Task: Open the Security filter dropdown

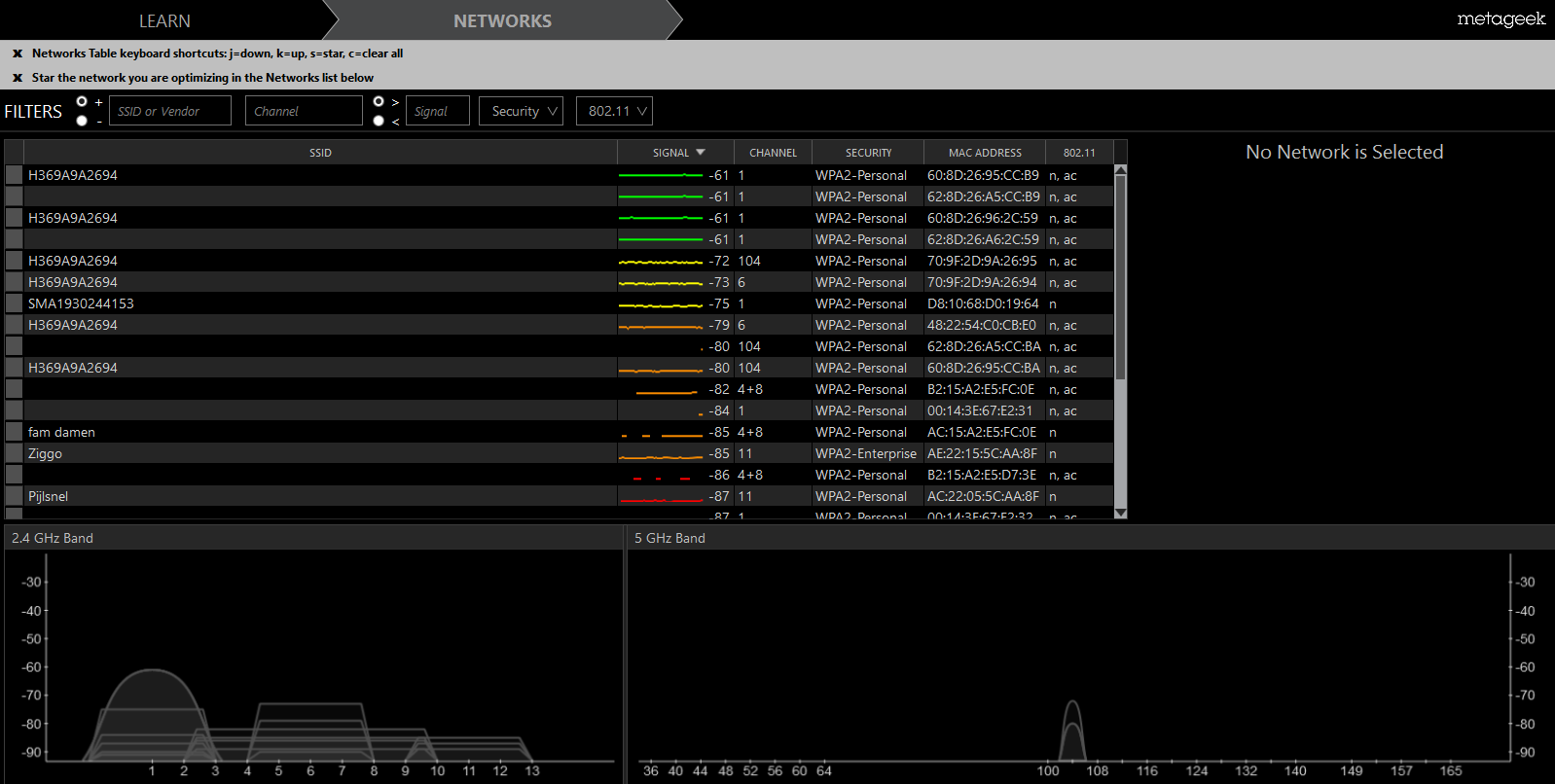Action: click(521, 111)
